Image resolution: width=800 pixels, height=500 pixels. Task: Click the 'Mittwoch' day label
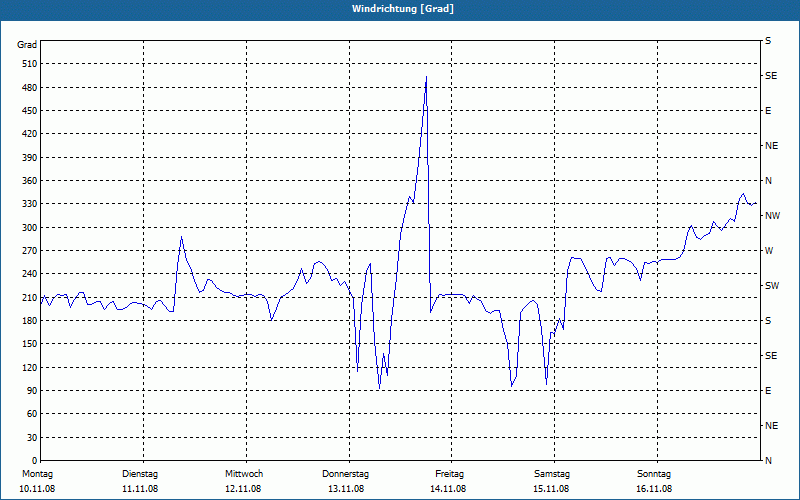(x=244, y=474)
